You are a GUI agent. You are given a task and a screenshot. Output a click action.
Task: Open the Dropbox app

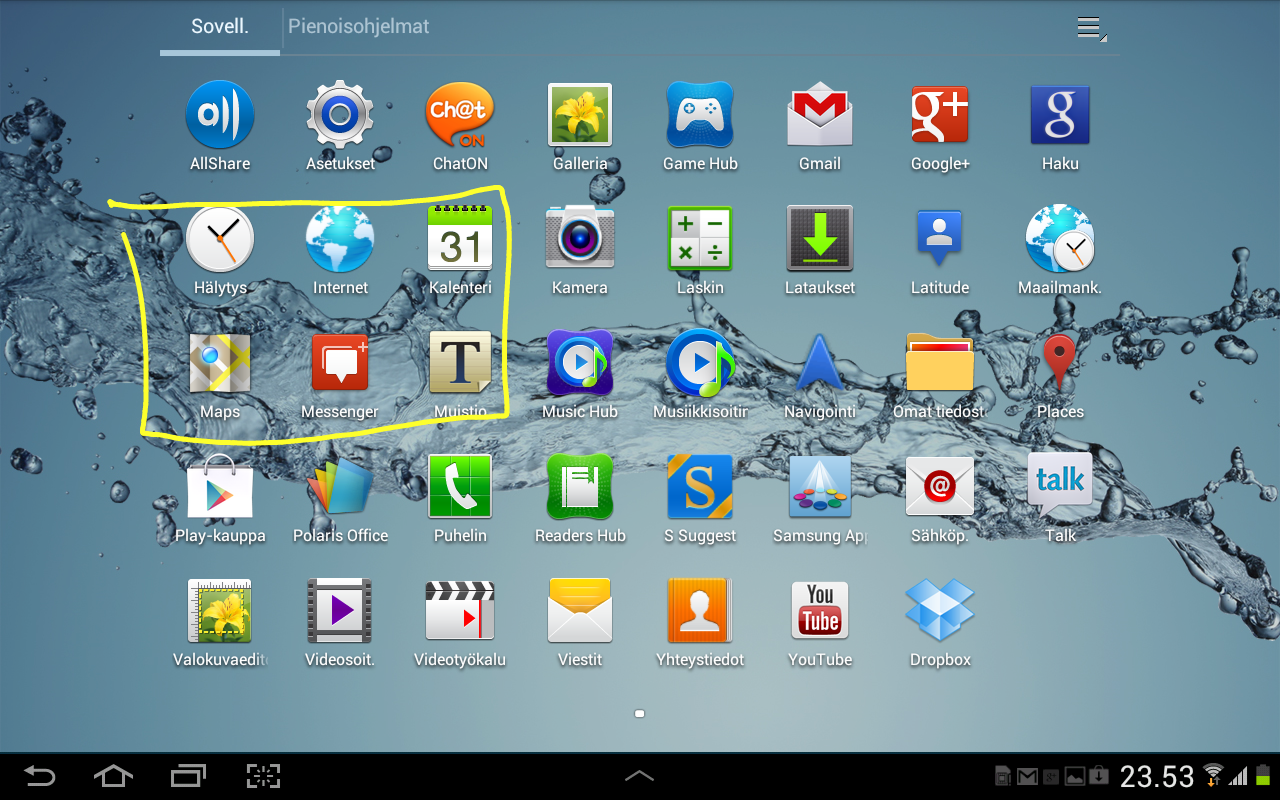coord(940,610)
